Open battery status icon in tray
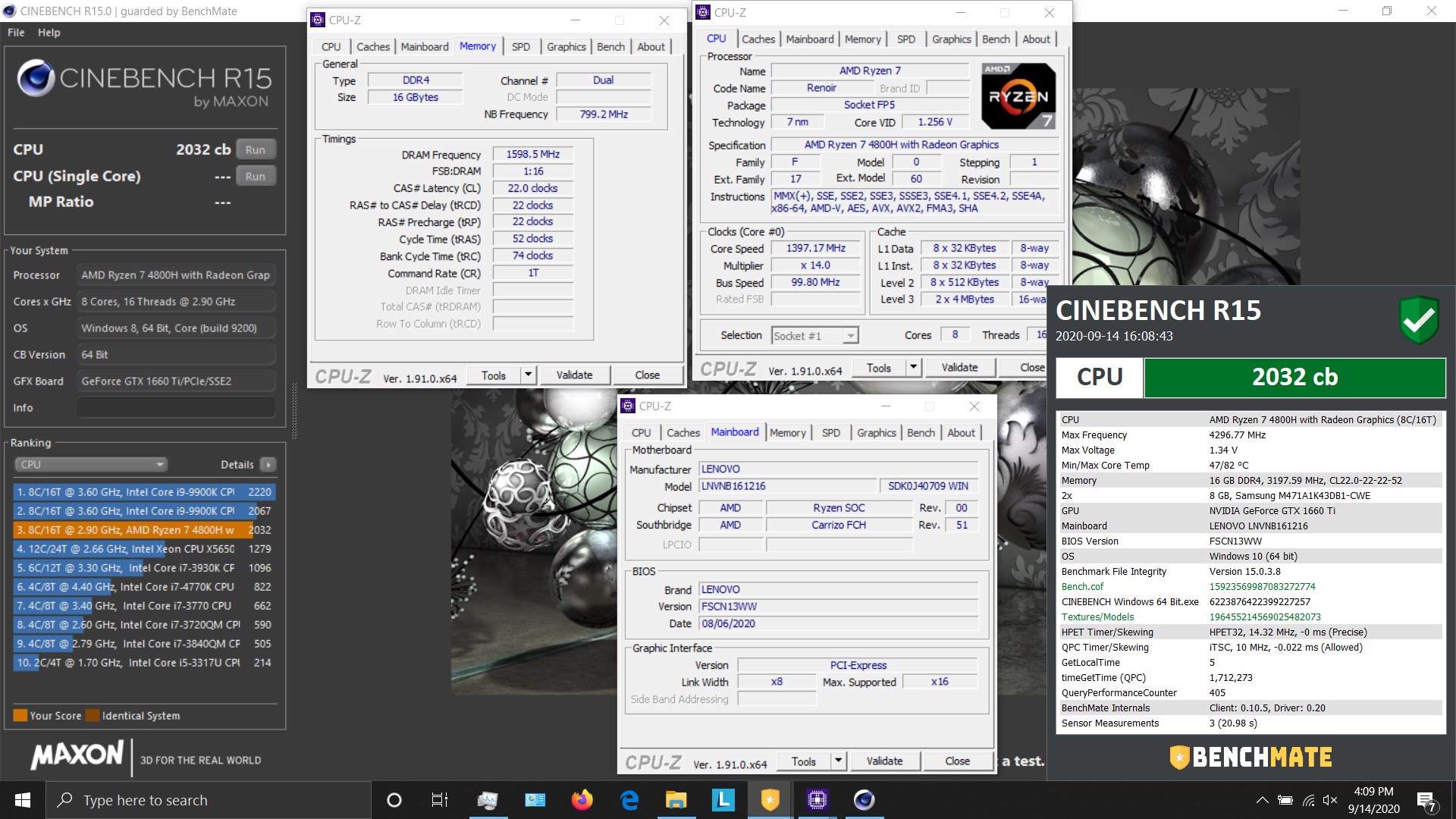Screen dimensions: 1456x819 (x=1285, y=800)
